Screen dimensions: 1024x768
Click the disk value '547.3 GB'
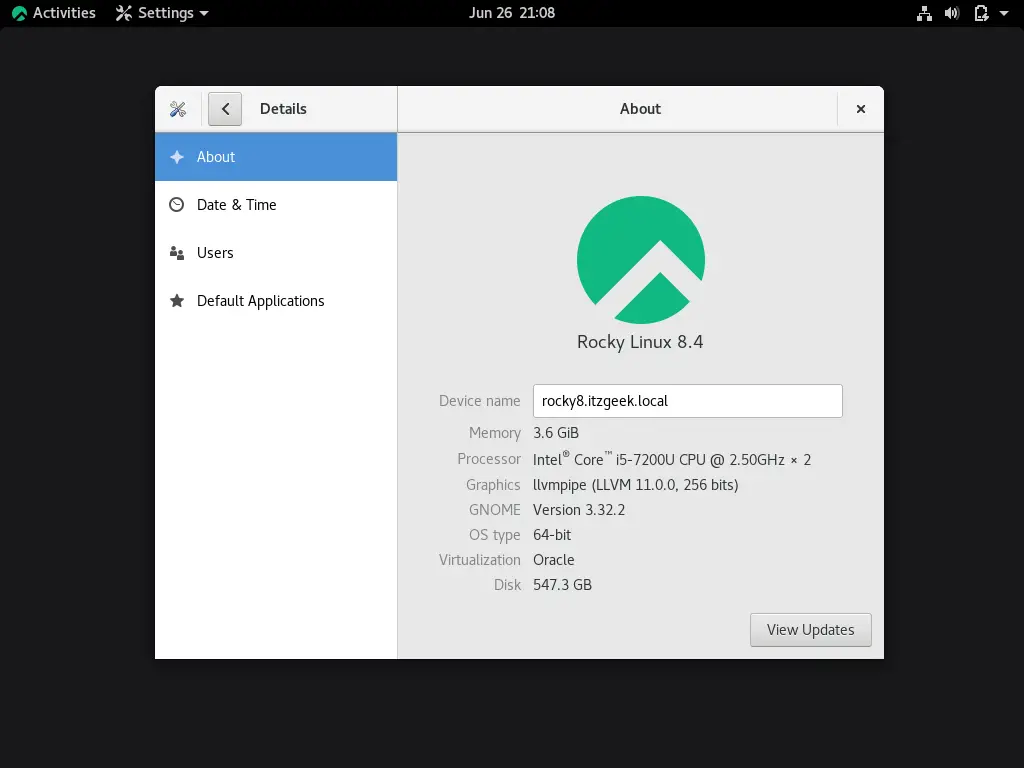[562, 585]
